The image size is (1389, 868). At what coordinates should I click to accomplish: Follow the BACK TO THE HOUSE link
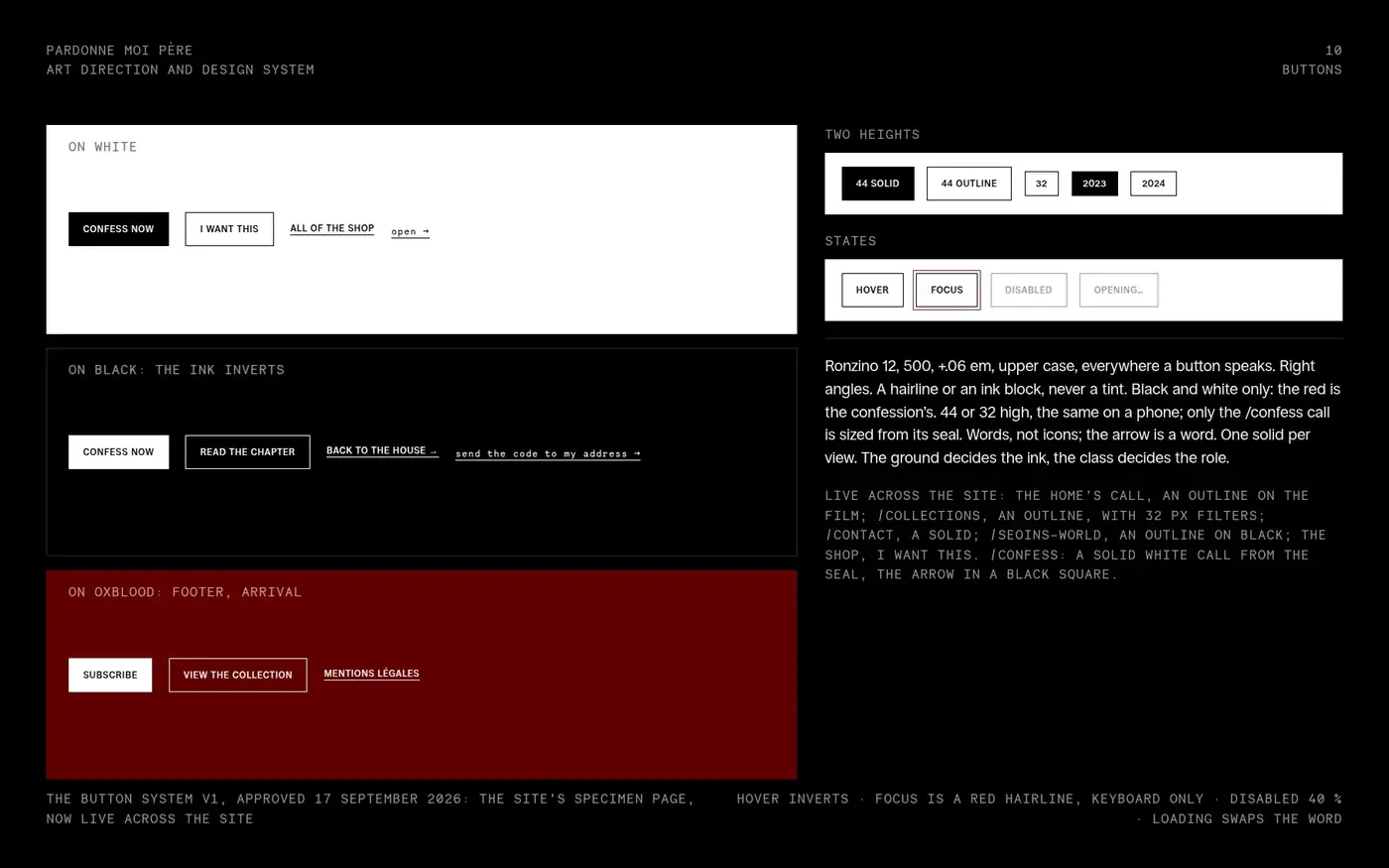382,451
